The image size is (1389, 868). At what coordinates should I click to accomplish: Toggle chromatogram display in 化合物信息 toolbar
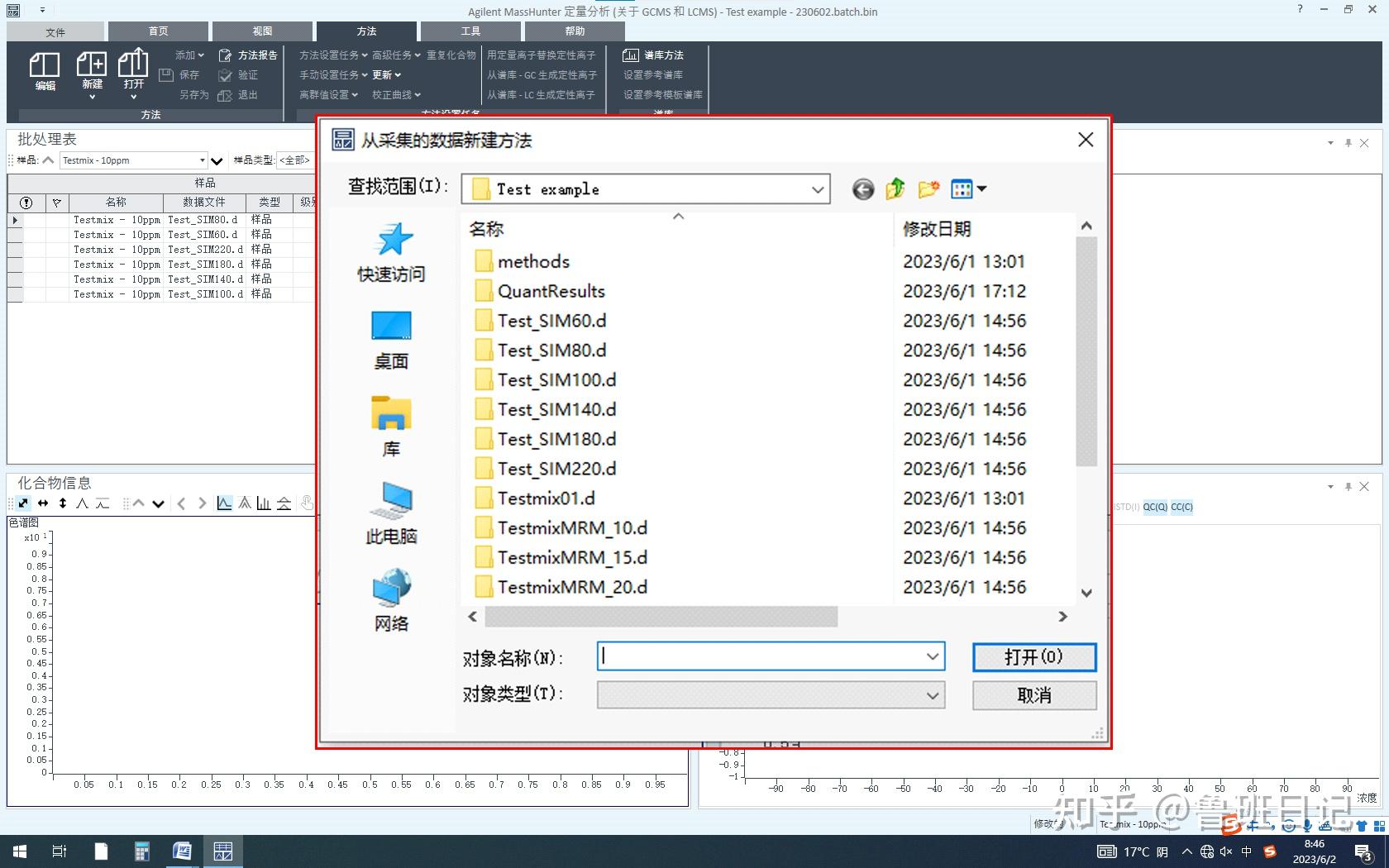(224, 503)
